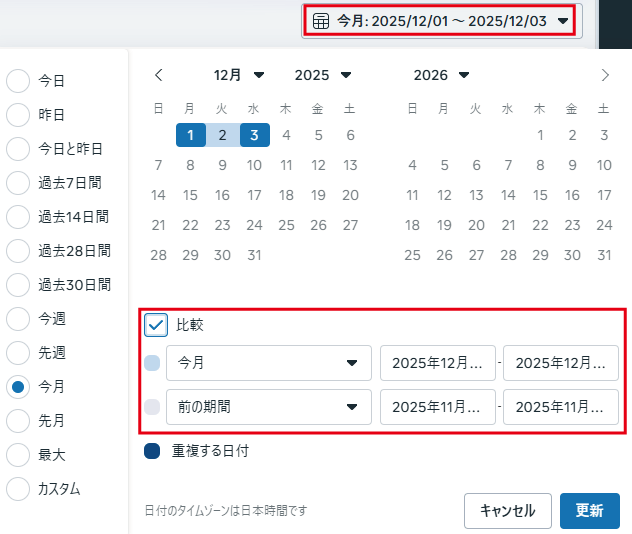Click calendar icon in date range button

point(321,20)
